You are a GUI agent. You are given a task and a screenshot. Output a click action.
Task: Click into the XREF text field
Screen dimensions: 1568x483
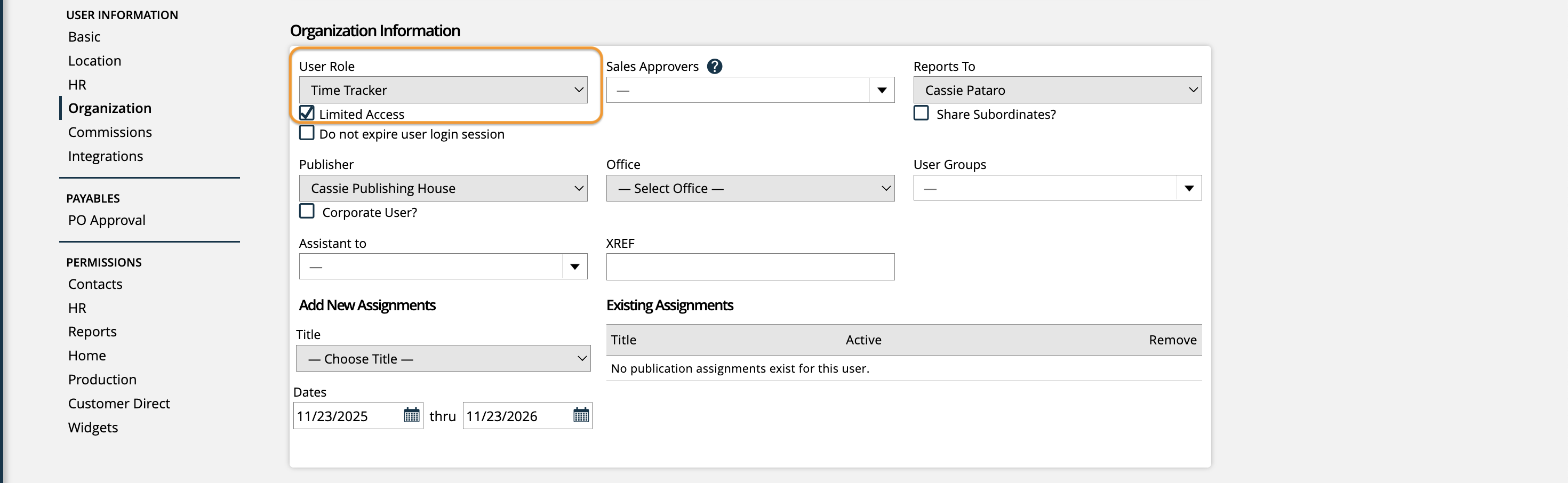pos(749,267)
